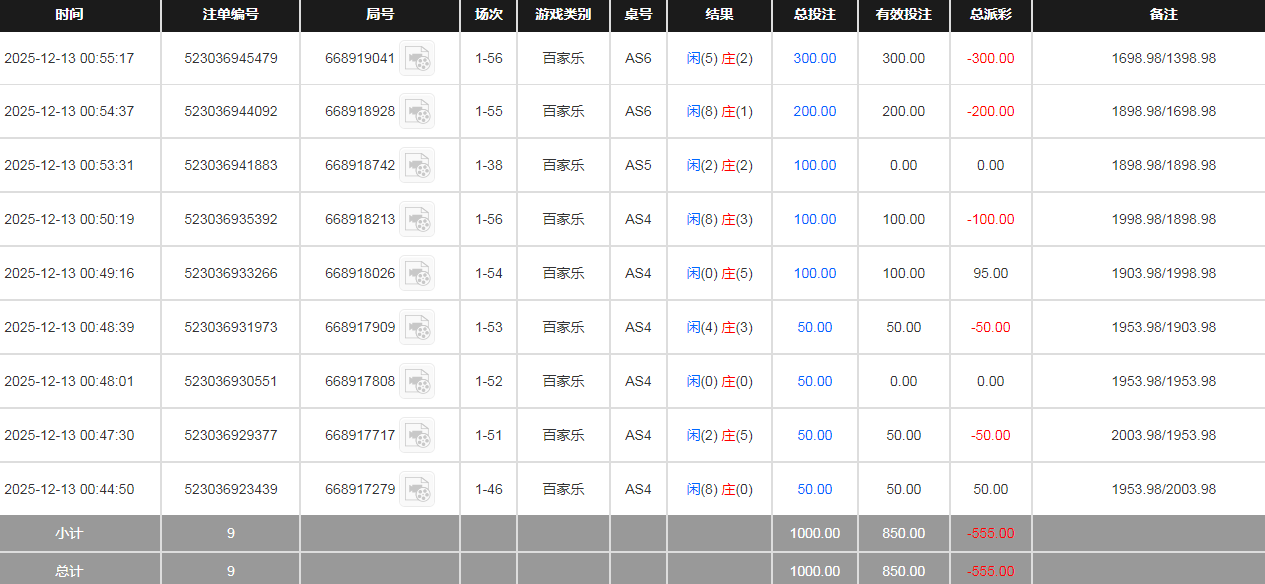This screenshot has width=1265, height=584.
Task: Open the blue 200.00 total bet link
Action: (814, 112)
